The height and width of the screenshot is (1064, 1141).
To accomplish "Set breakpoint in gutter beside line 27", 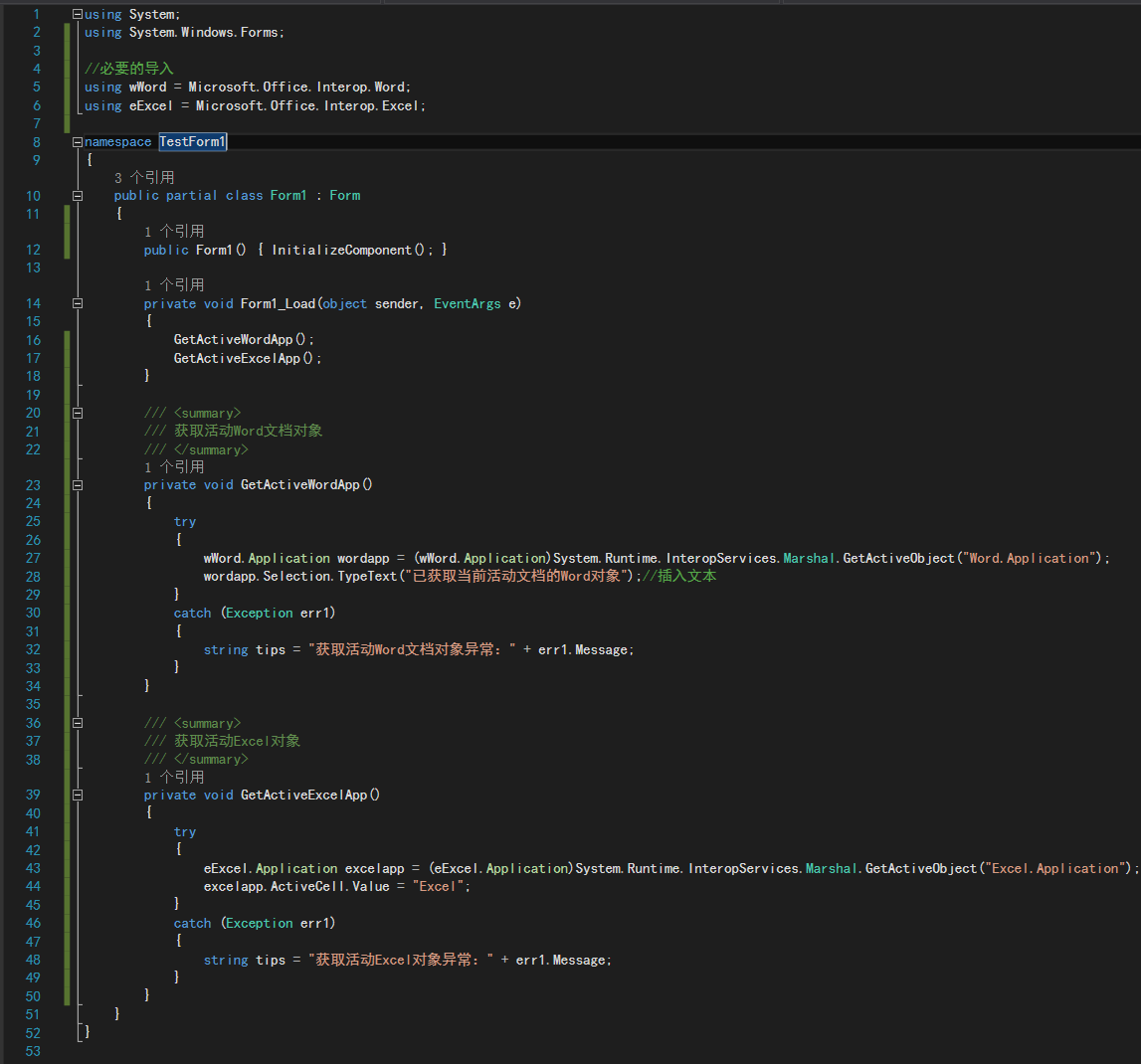I will point(10,558).
